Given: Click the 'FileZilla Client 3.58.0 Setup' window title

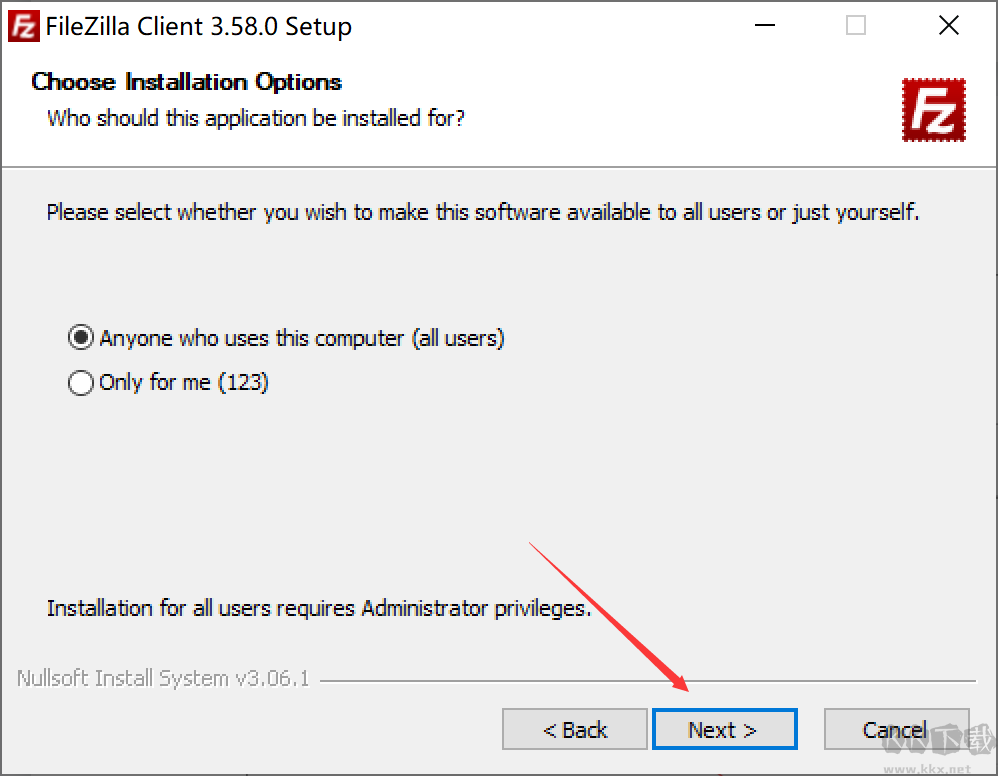Looking at the screenshot, I should click(x=199, y=27).
